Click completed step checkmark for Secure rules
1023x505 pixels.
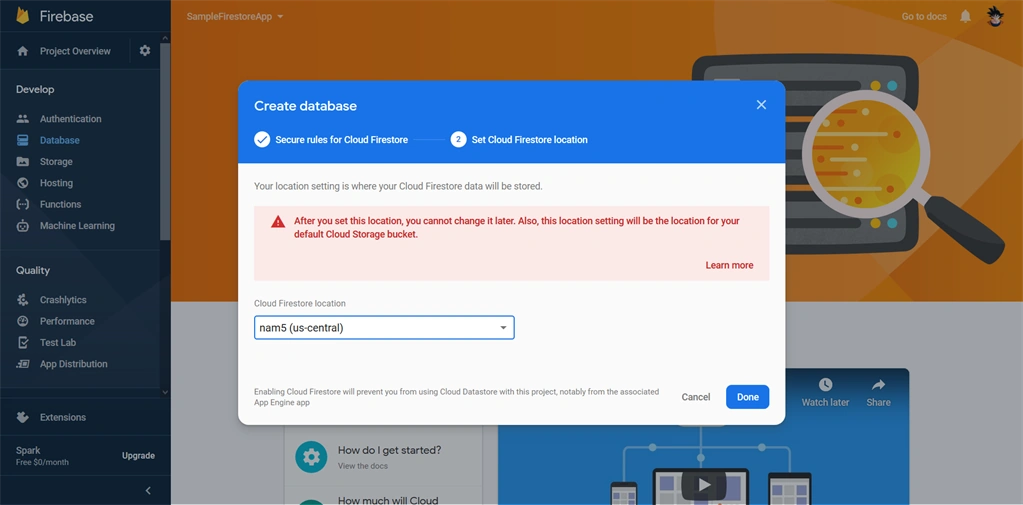pyautogui.click(x=262, y=140)
